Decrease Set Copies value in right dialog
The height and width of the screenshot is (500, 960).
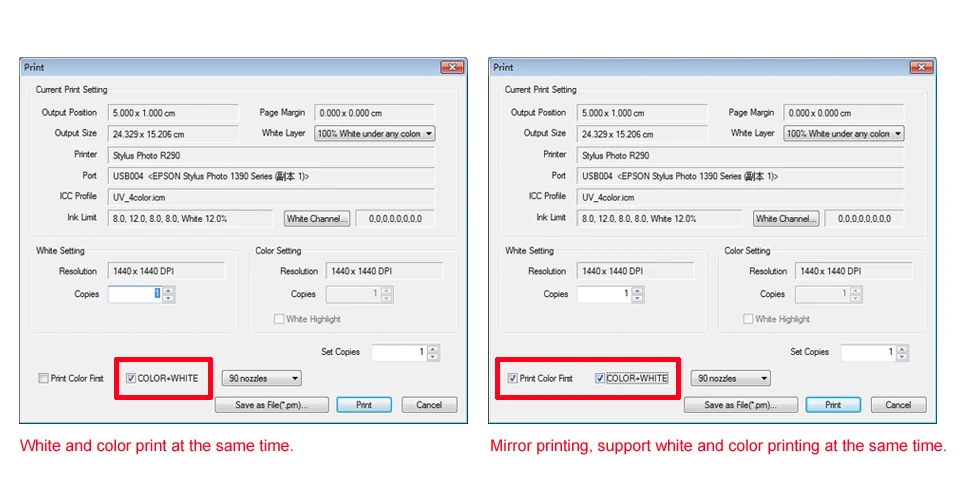coord(902,357)
